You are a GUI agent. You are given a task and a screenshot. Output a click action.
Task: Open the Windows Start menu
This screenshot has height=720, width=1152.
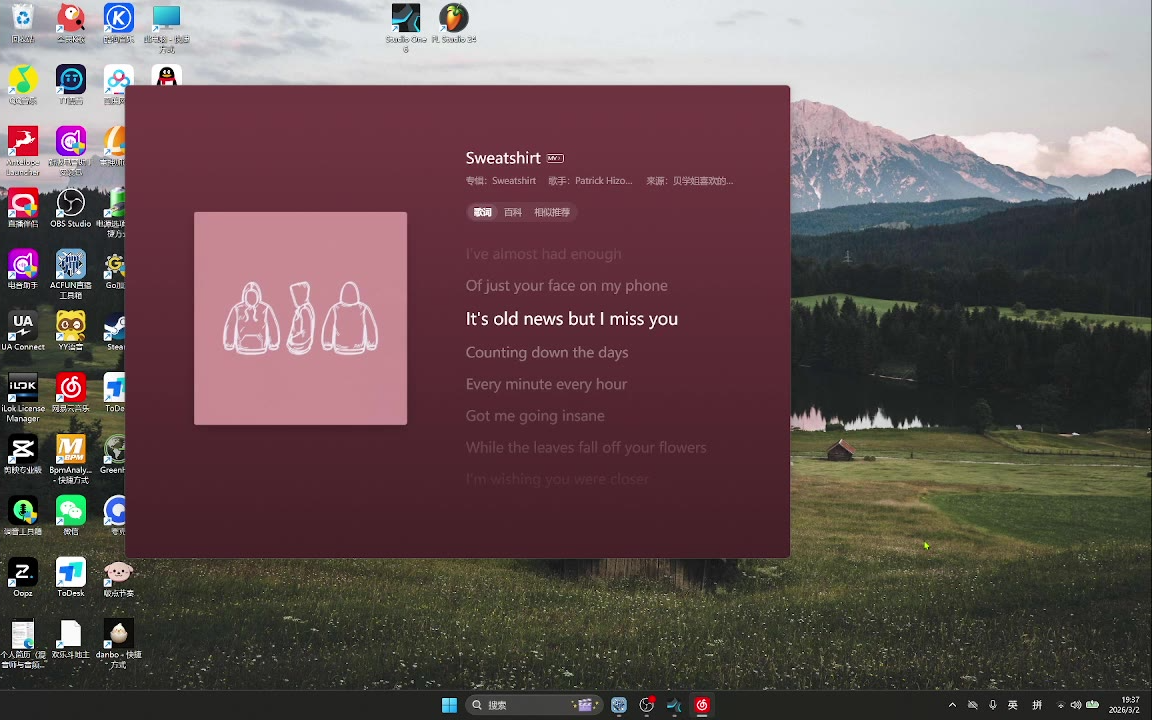coord(449,705)
